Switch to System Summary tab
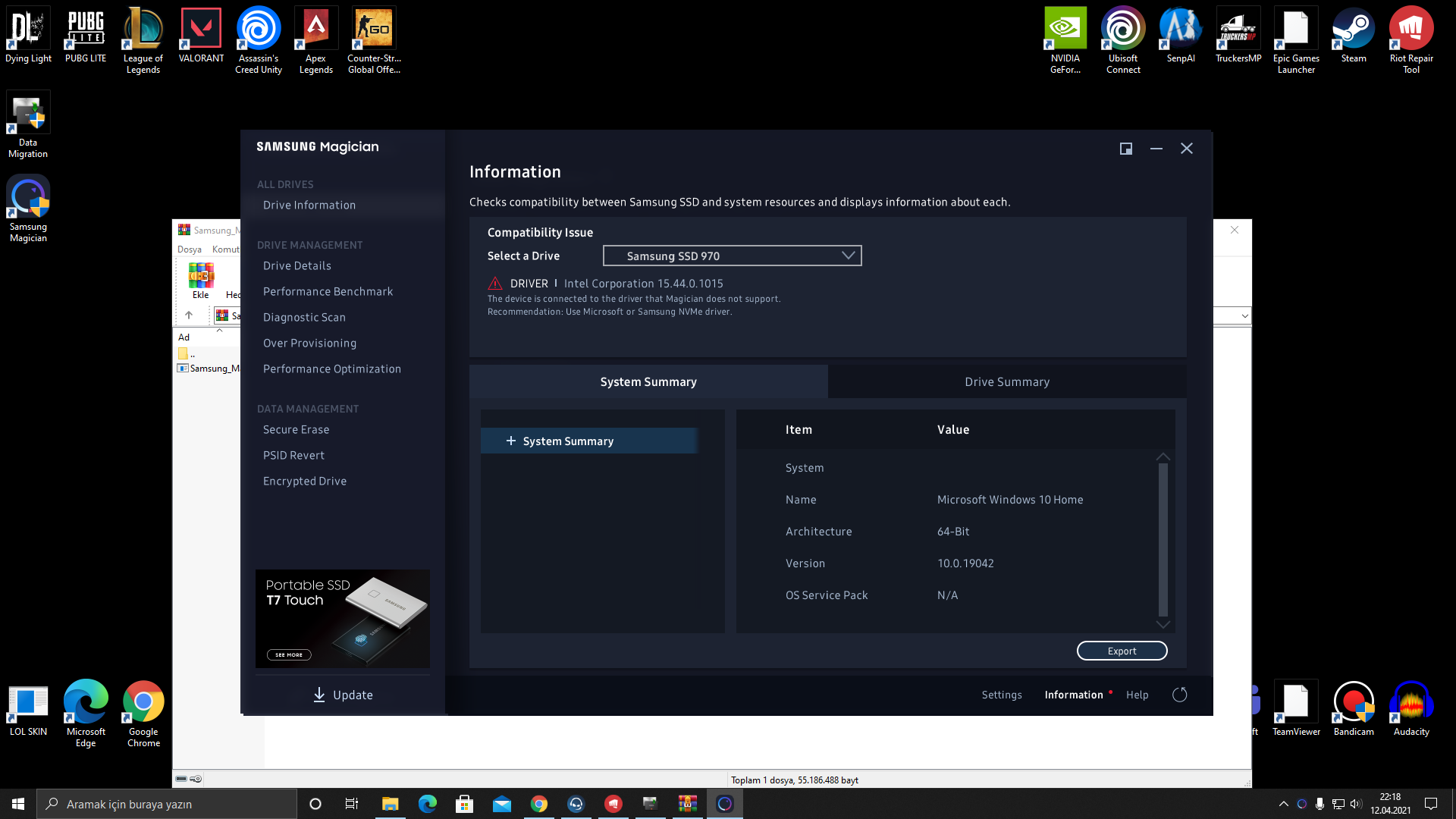The width and height of the screenshot is (1456, 819). 648,381
